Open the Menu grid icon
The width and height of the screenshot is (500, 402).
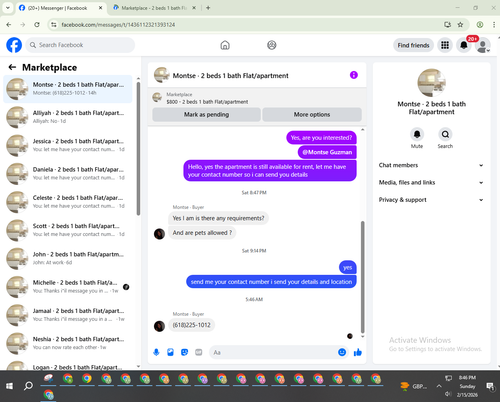pos(445,45)
